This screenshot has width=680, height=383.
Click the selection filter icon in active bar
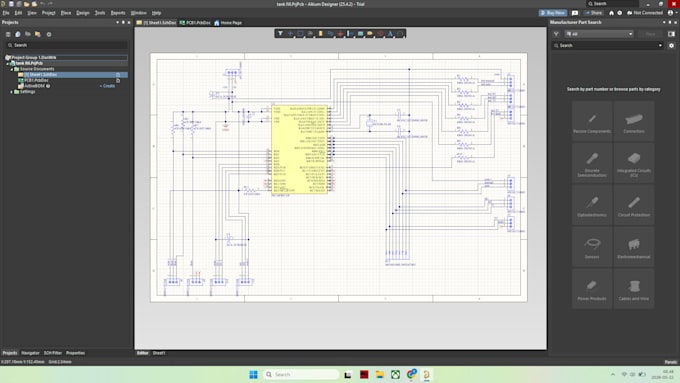(x=280, y=33)
